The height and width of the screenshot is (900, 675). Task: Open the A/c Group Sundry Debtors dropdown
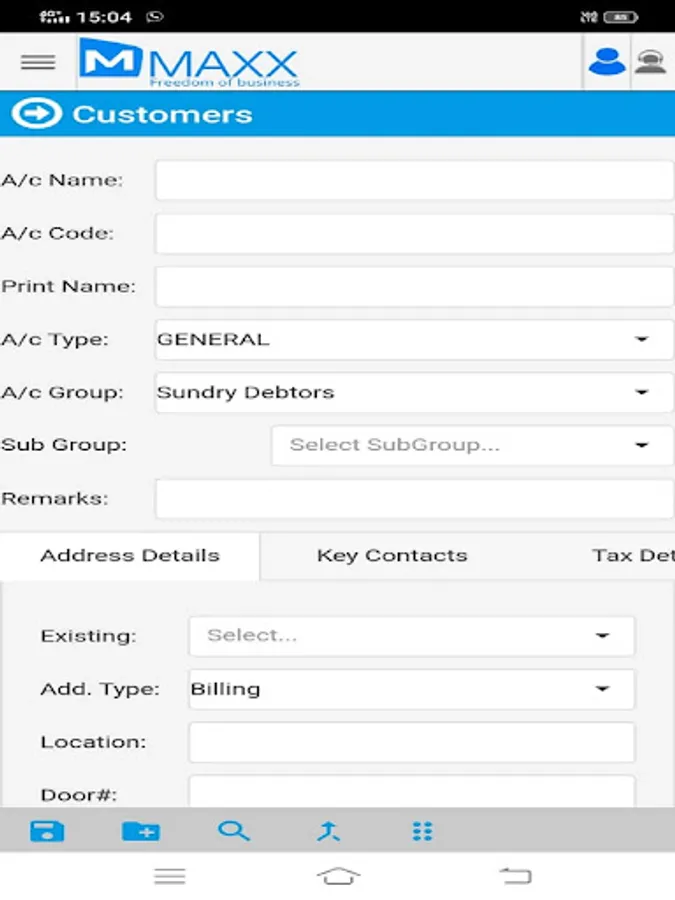414,393
